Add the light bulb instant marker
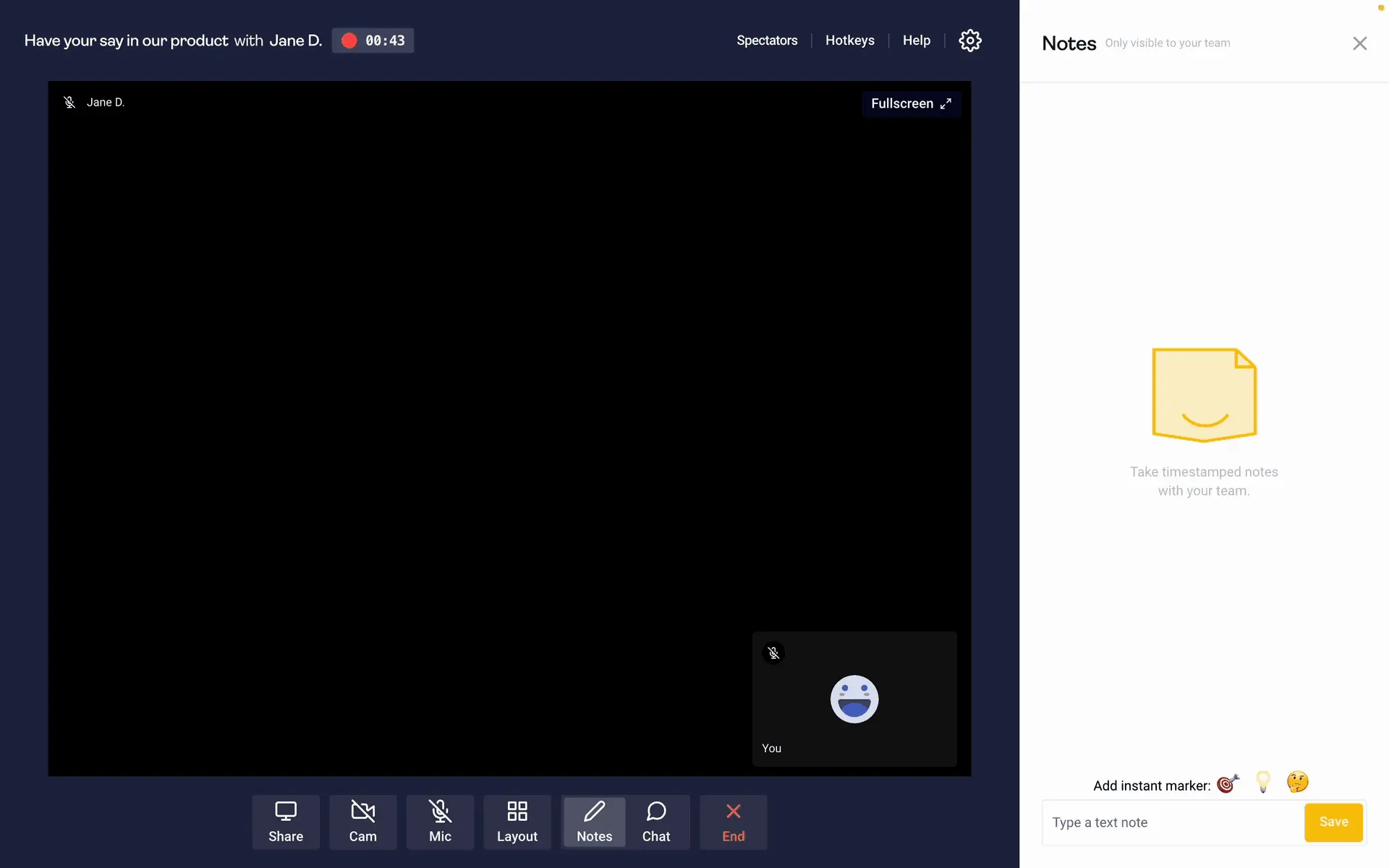The width and height of the screenshot is (1389, 868). 1263,782
